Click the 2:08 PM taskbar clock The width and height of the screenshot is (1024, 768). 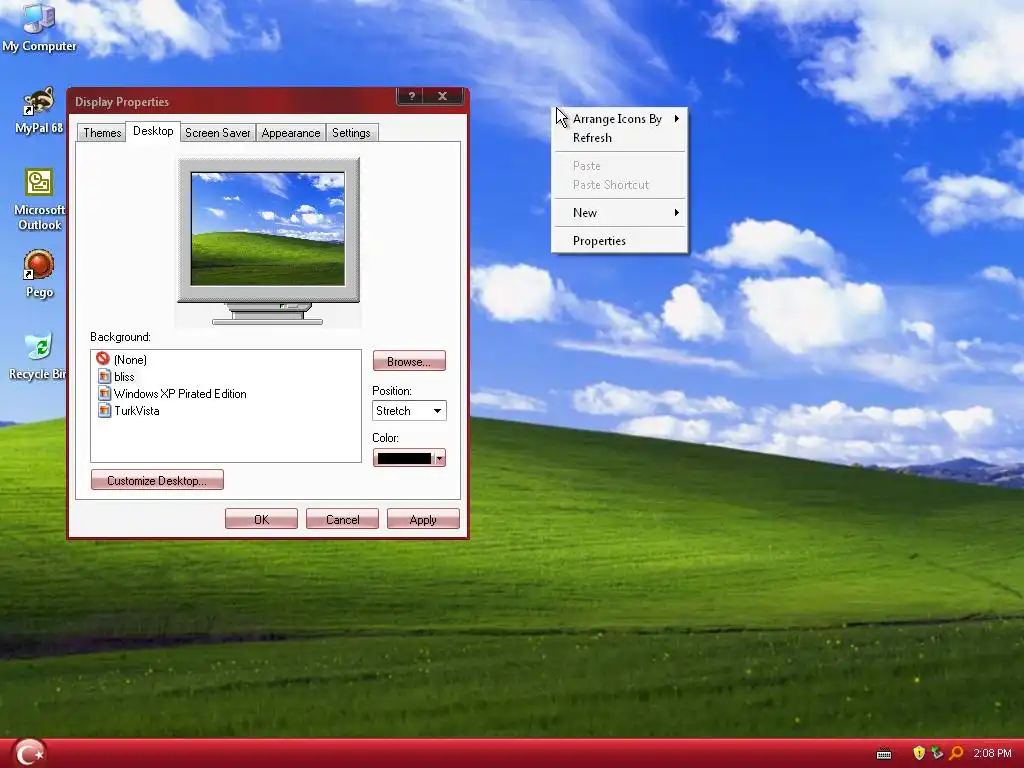[x=992, y=753]
